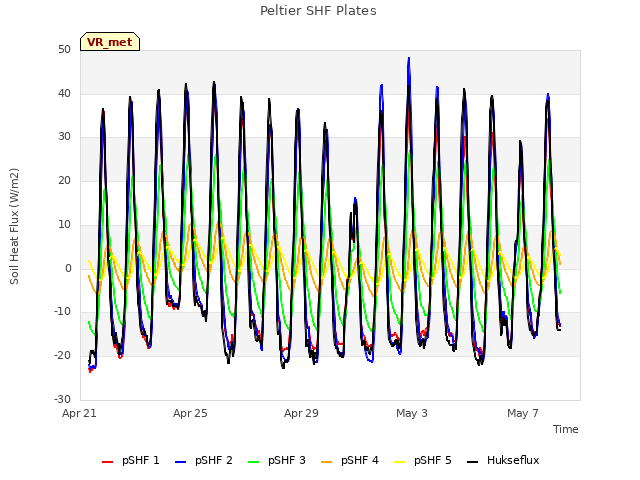Click the Apr 21 date tick label
The image size is (640, 480).
pyautogui.click(x=79, y=413)
